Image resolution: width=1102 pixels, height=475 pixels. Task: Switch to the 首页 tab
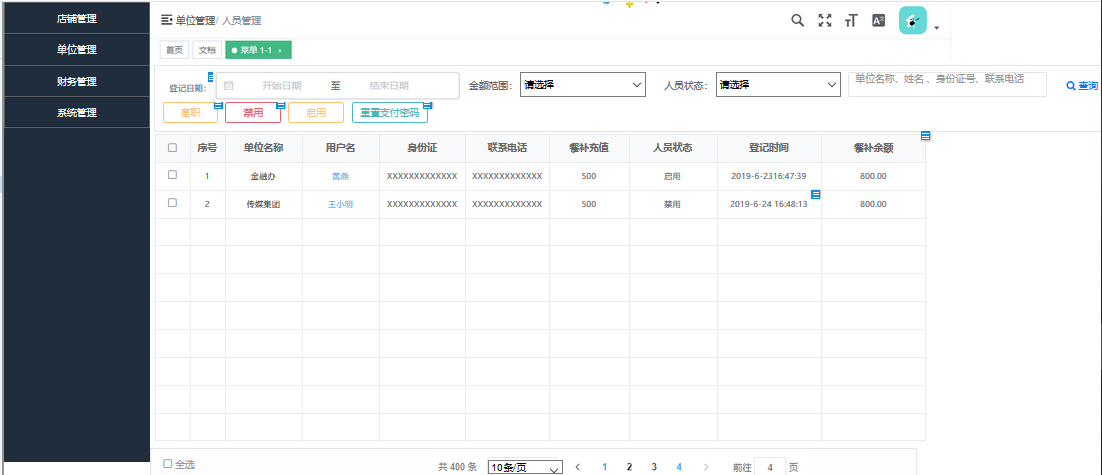tap(174, 51)
